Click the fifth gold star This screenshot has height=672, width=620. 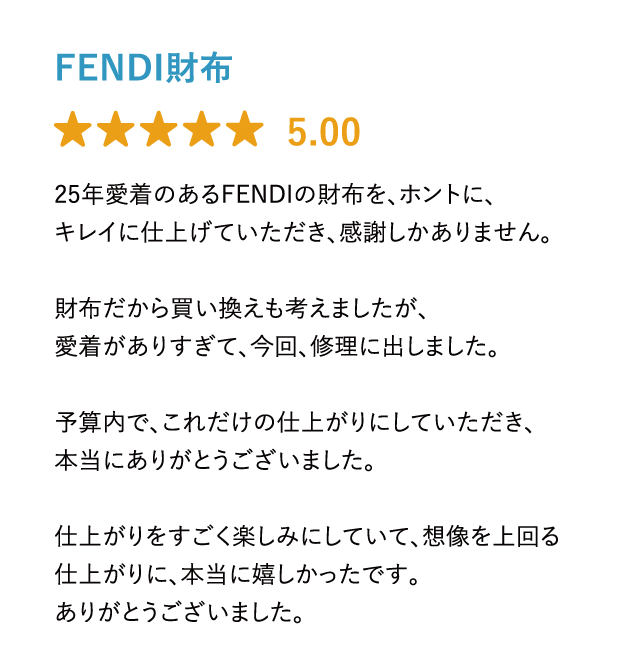[x=244, y=129]
